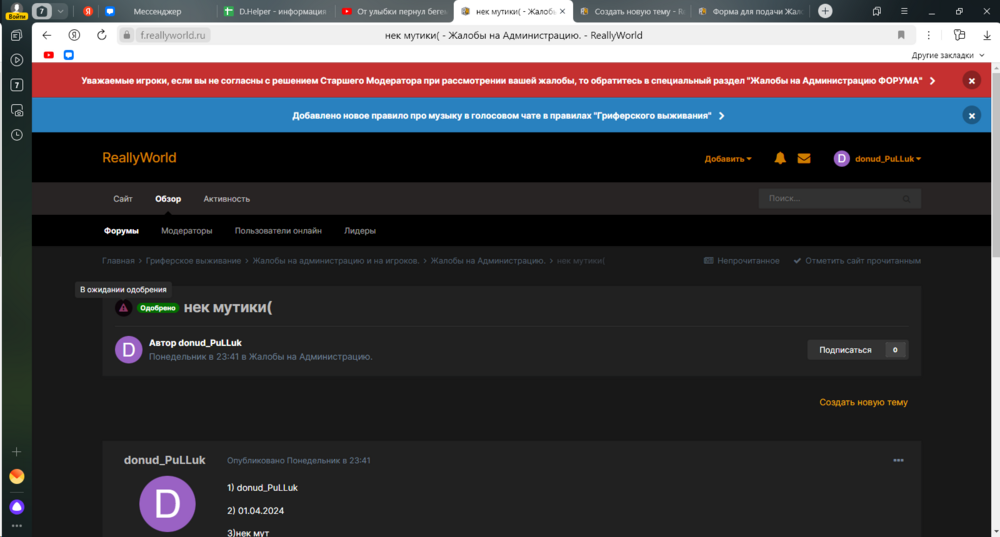Close the active нек мутики tab
This screenshot has width=1000, height=537.
(562, 11)
